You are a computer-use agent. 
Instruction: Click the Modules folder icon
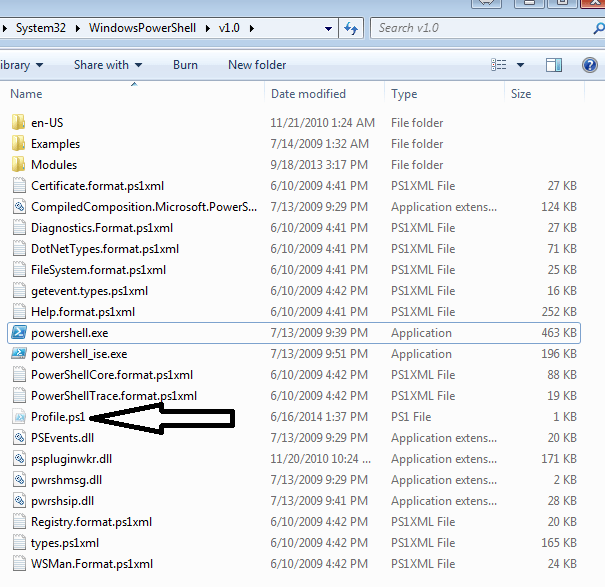18,165
